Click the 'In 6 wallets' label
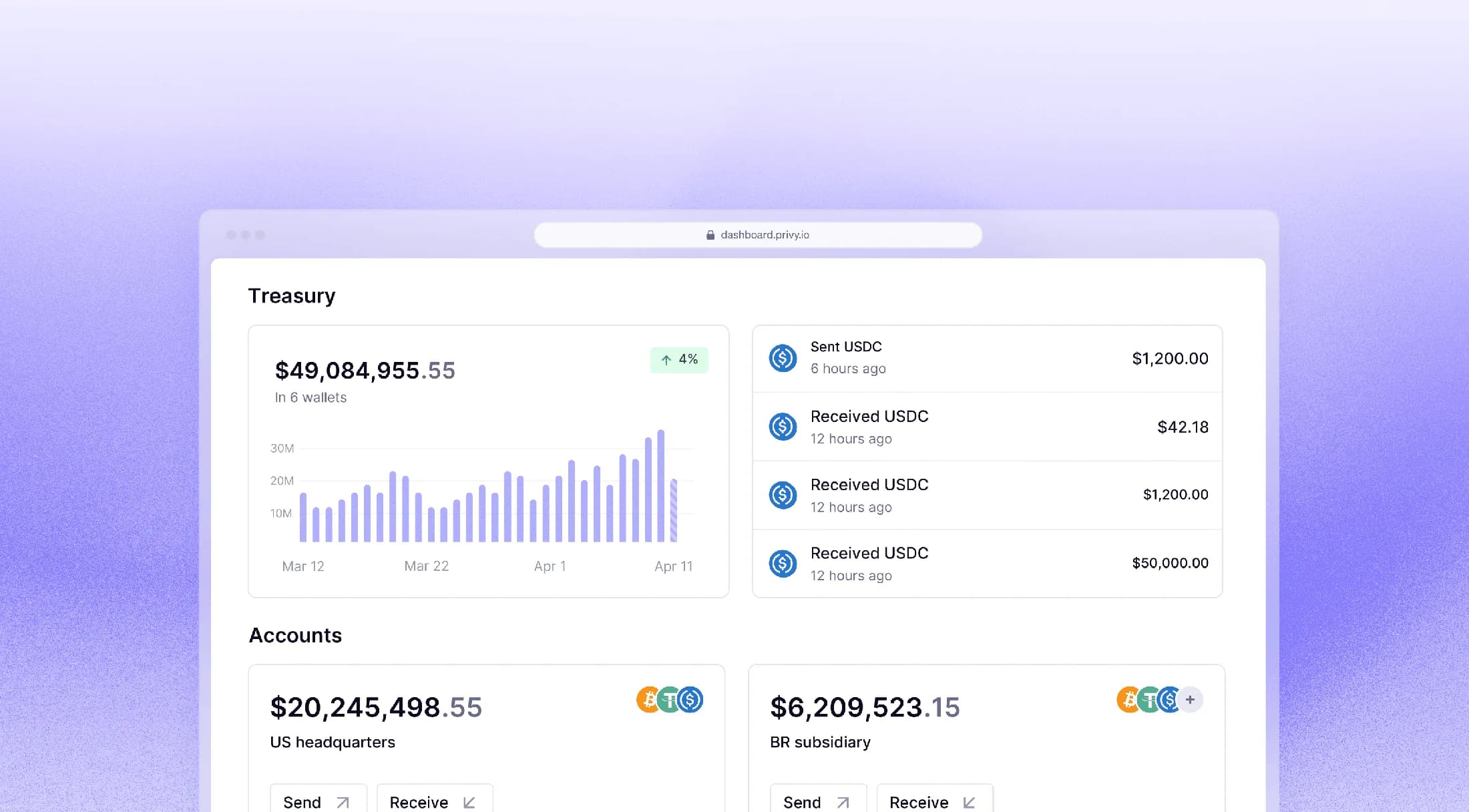The height and width of the screenshot is (812, 1469). click(310, 397)
